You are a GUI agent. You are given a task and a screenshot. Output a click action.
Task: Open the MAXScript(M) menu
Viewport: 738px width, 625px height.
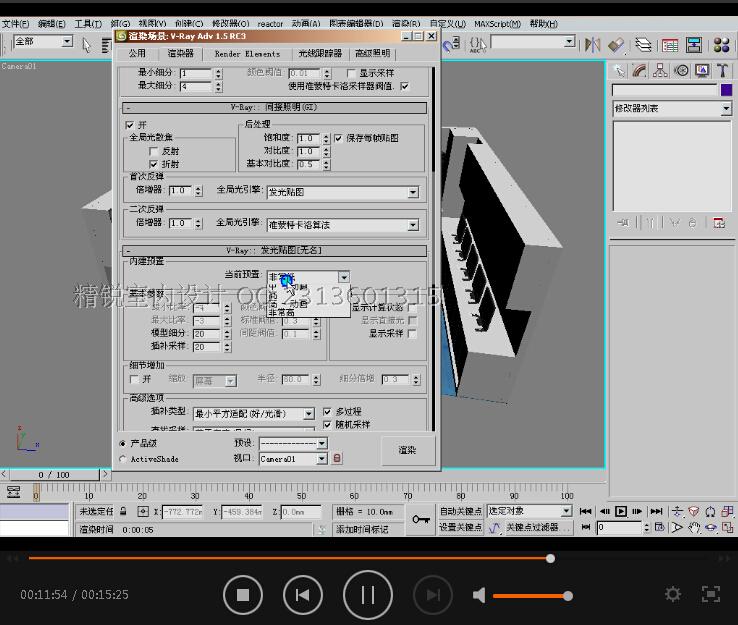click(497, 24)
